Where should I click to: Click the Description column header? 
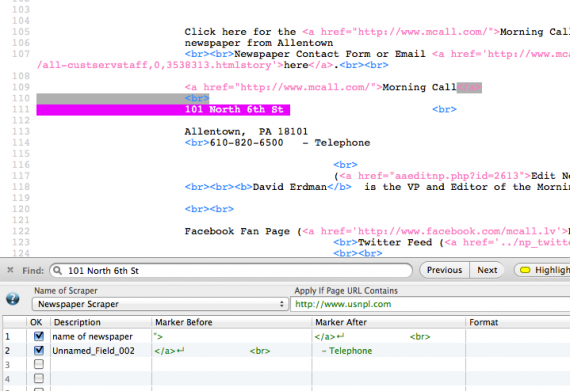coord(101,322)
